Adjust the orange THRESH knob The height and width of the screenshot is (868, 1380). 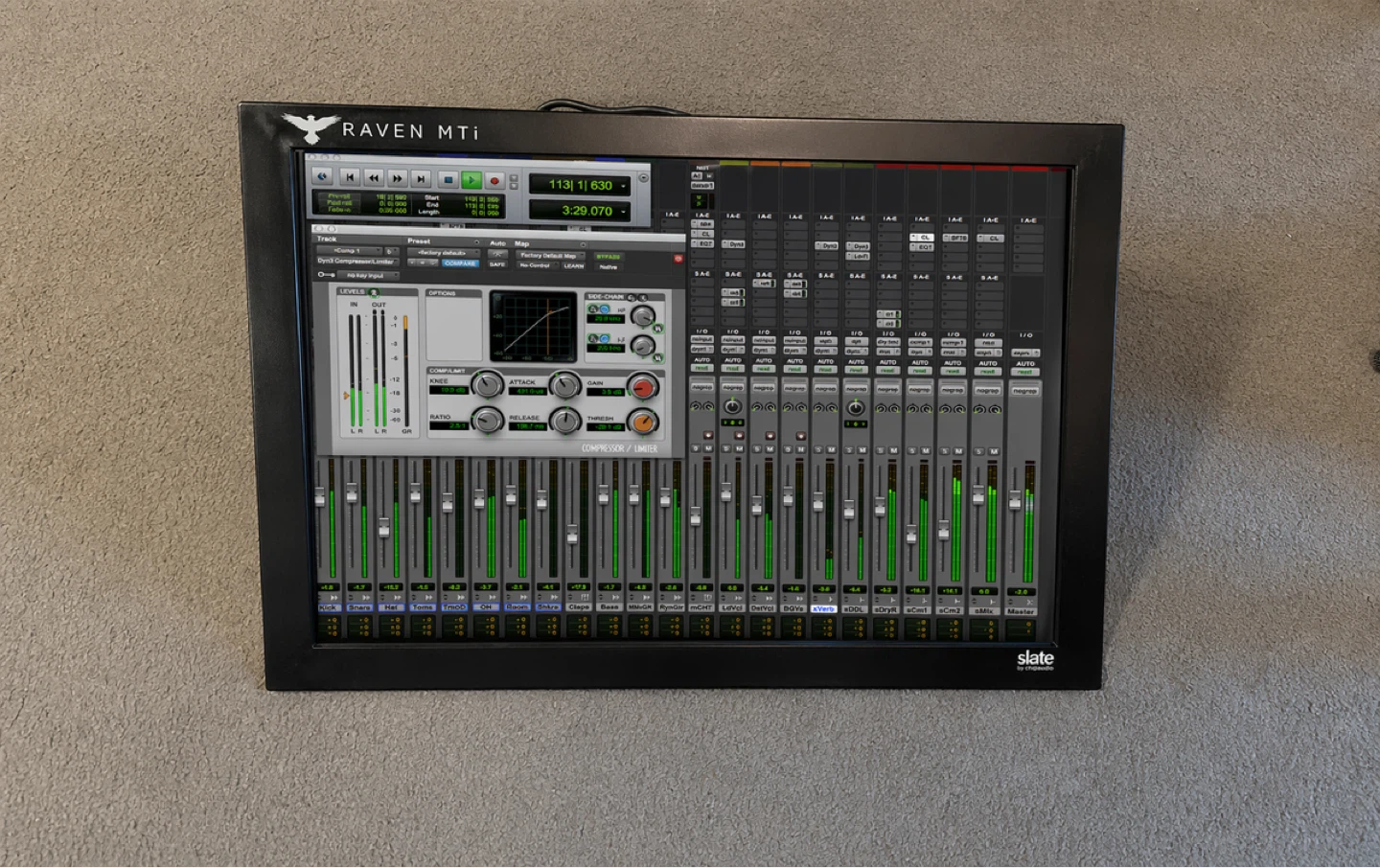(643, 423)
